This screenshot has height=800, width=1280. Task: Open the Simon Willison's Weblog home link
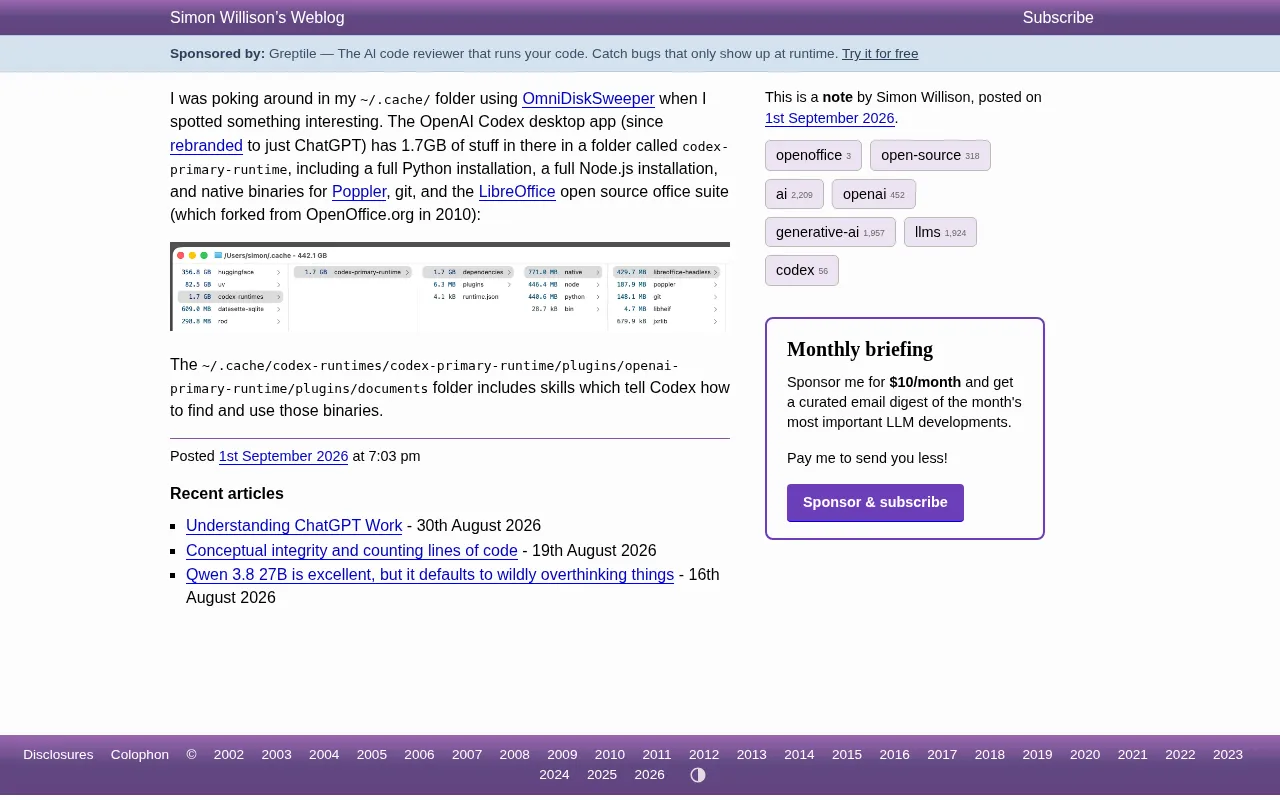click(257, 18)
